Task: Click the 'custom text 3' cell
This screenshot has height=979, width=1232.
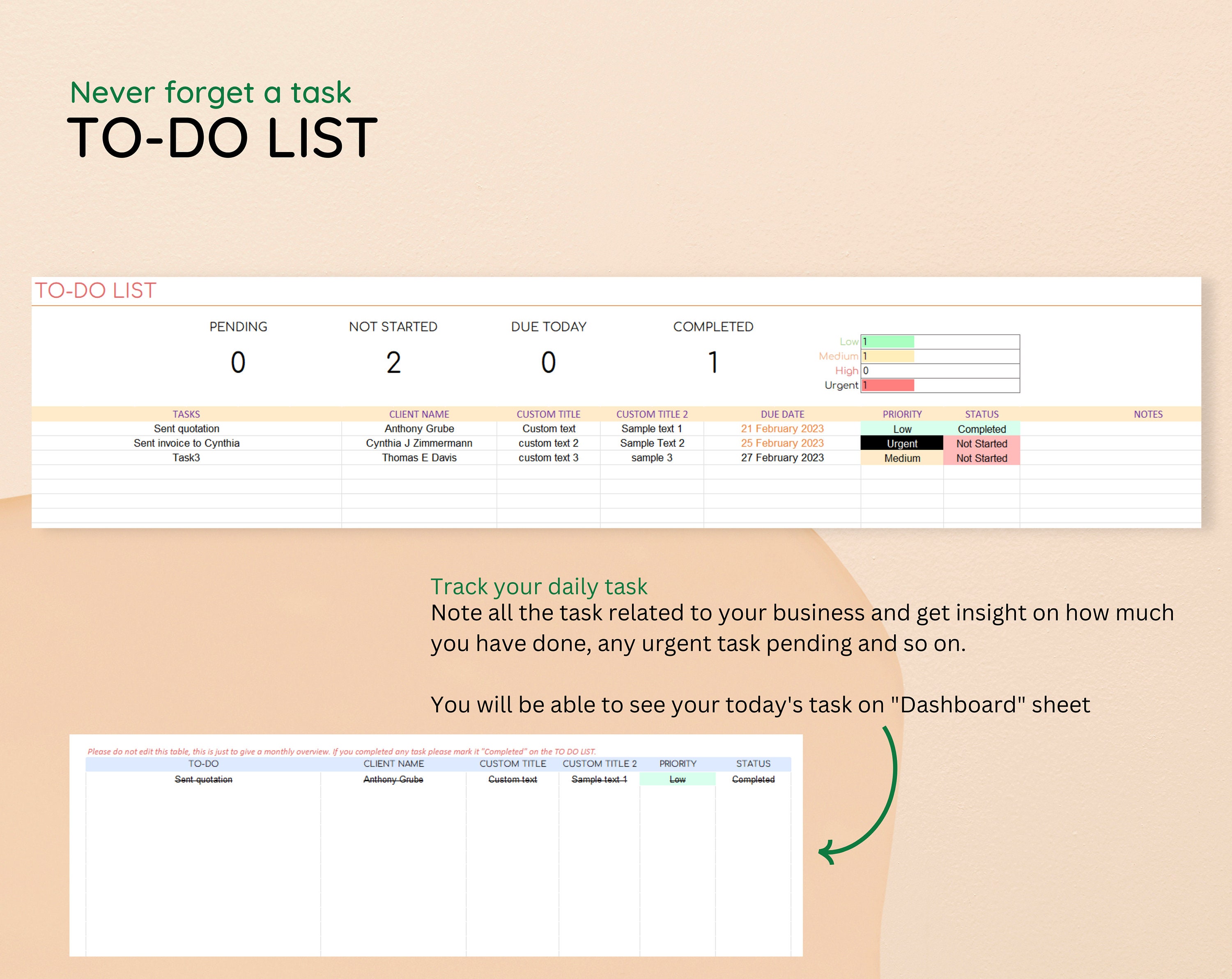Action: pos(549,458)
